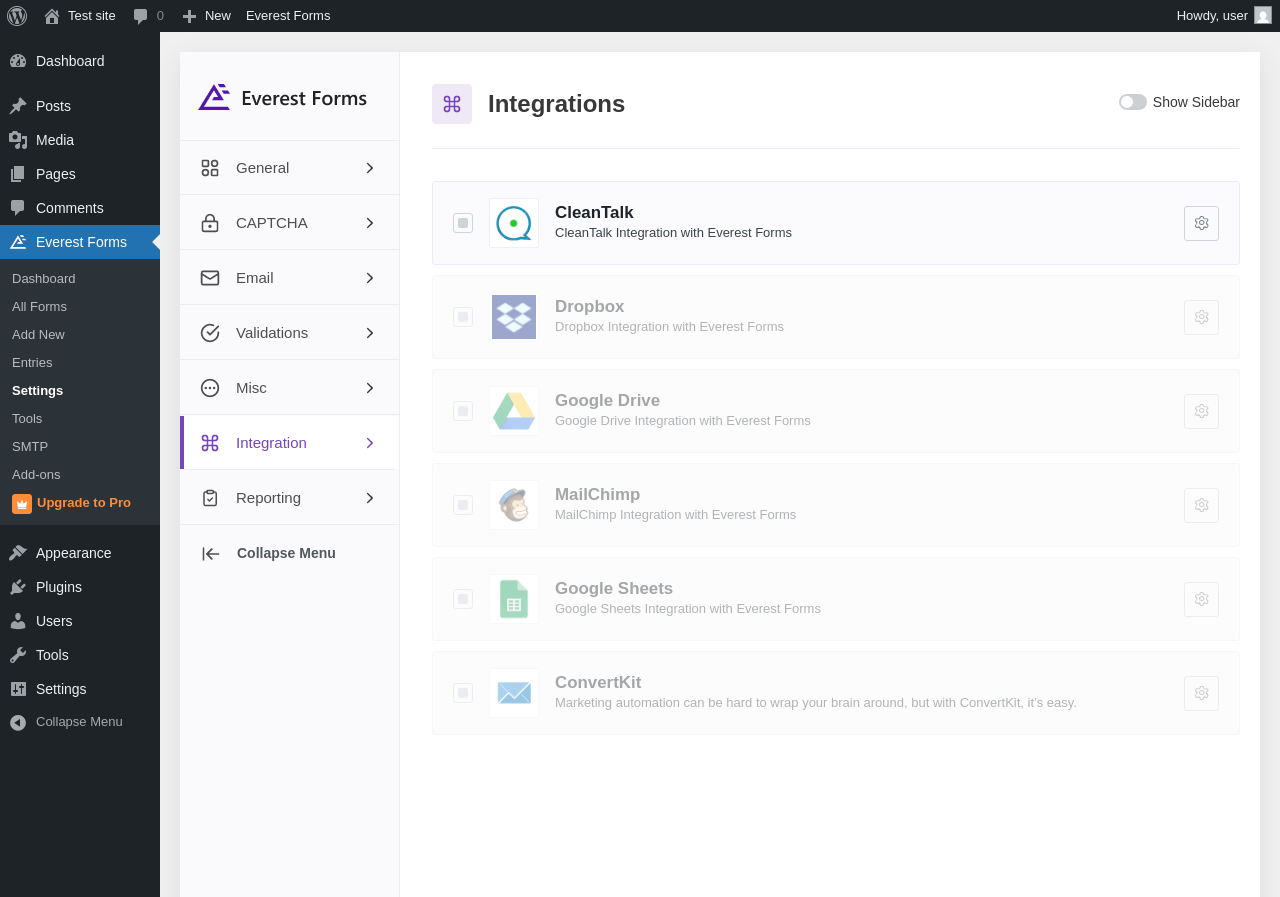
Task: Click the Dropbox logo icon
Action: pyautogui.click(x=514, y=317)
